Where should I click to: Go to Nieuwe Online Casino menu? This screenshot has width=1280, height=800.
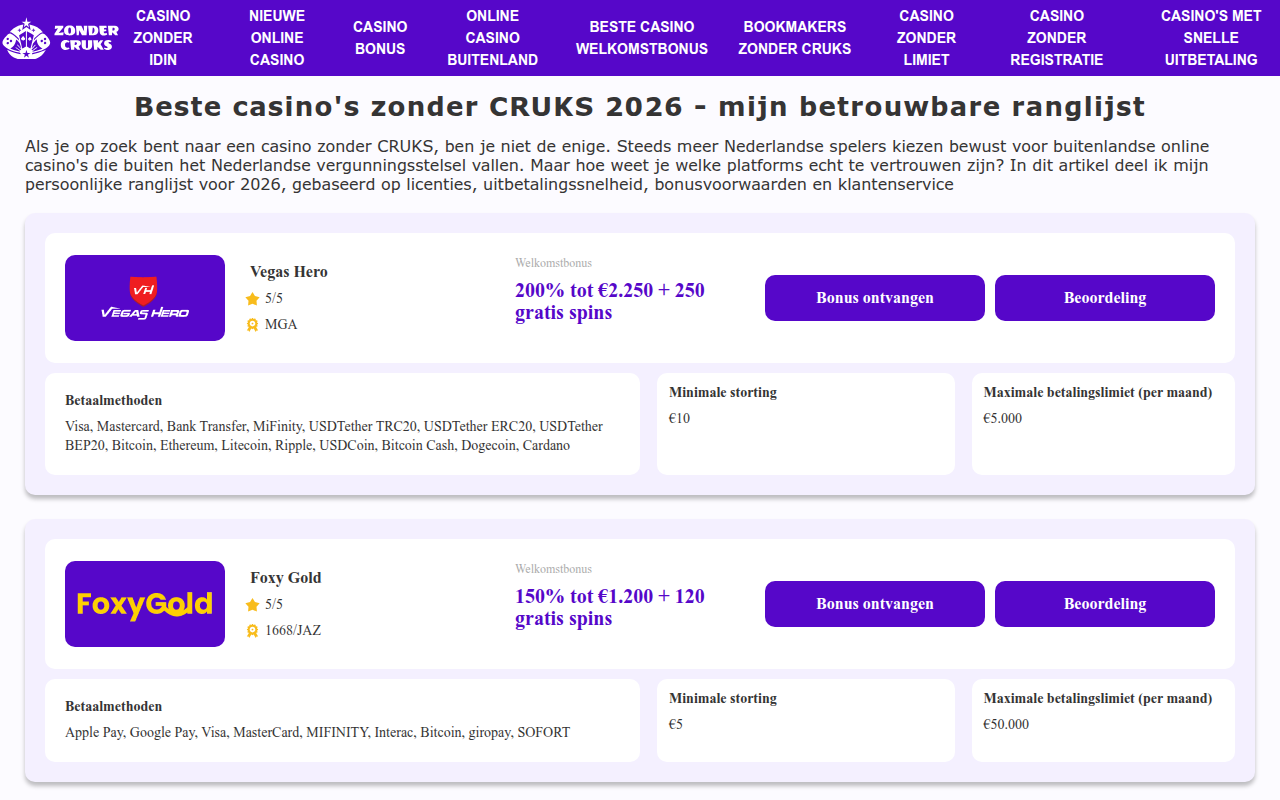pos(277,38)
